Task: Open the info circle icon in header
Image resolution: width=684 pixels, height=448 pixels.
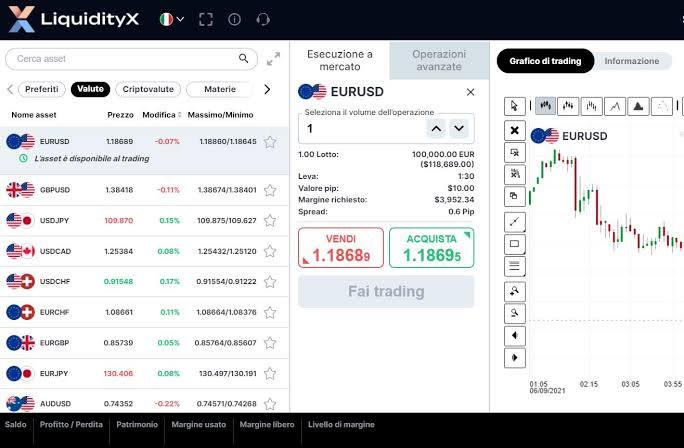Action: (x=234, y=19)
